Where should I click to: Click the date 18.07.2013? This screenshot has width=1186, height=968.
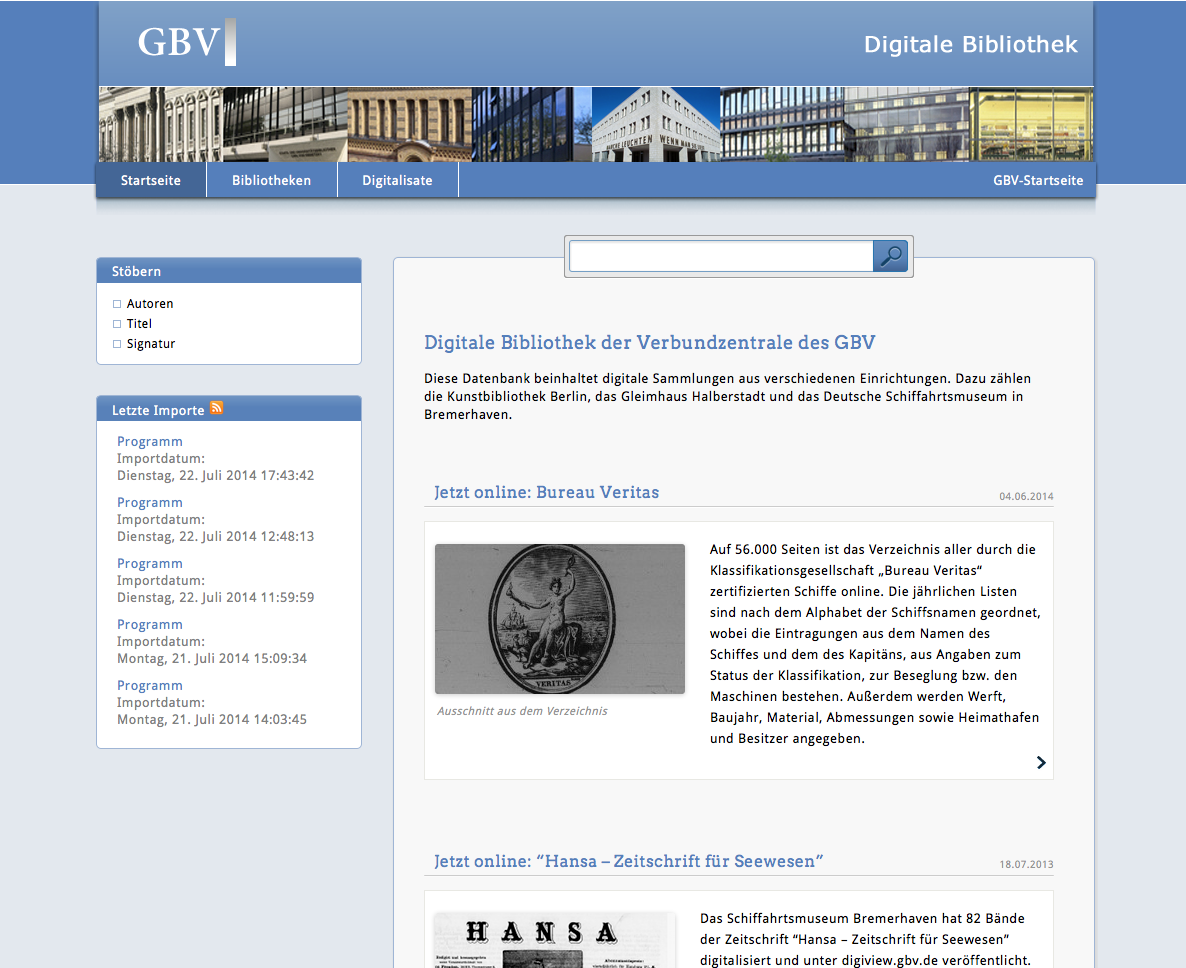[1026, 864]
